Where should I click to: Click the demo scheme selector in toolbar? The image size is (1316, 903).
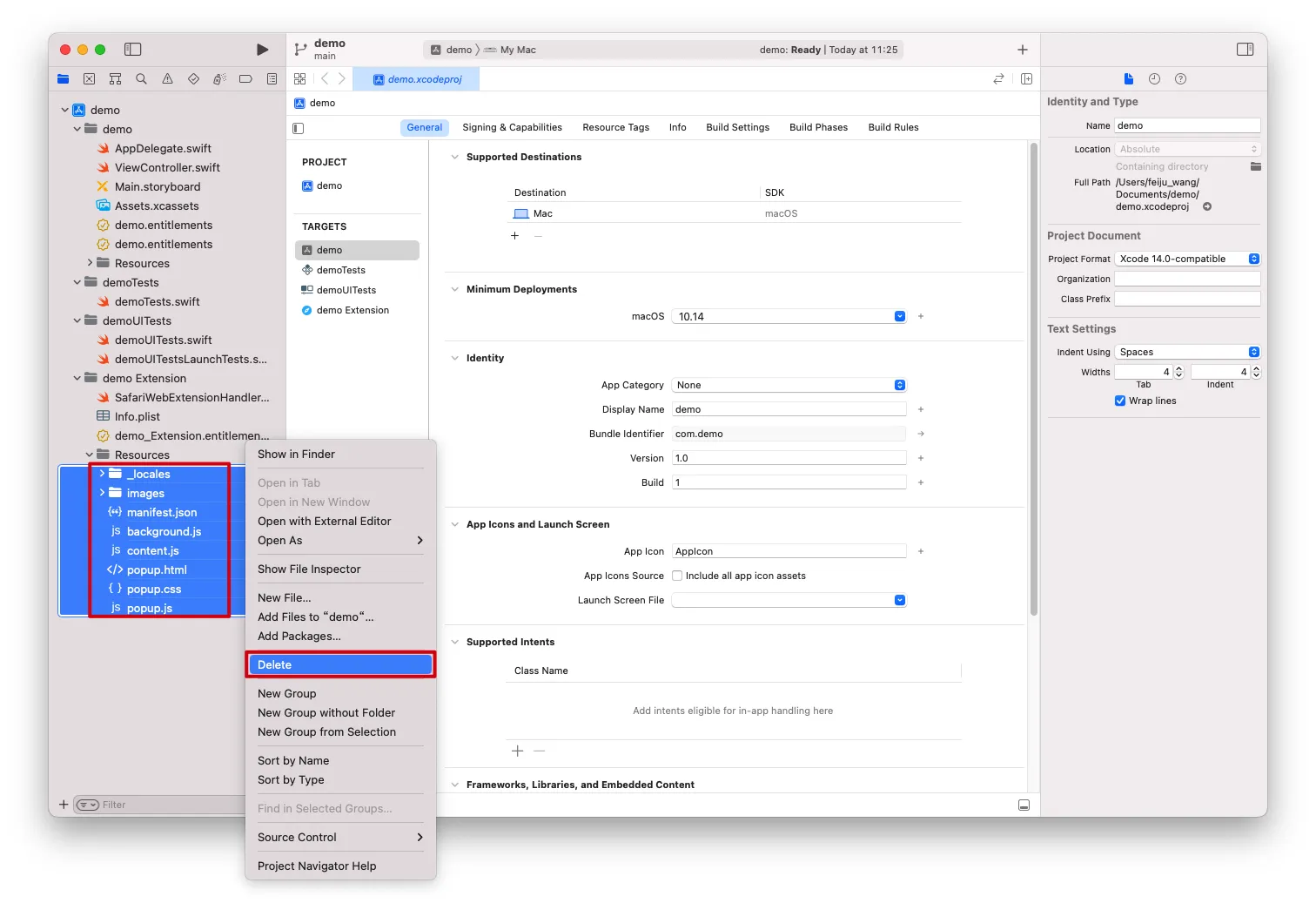[x=453, y=50]
